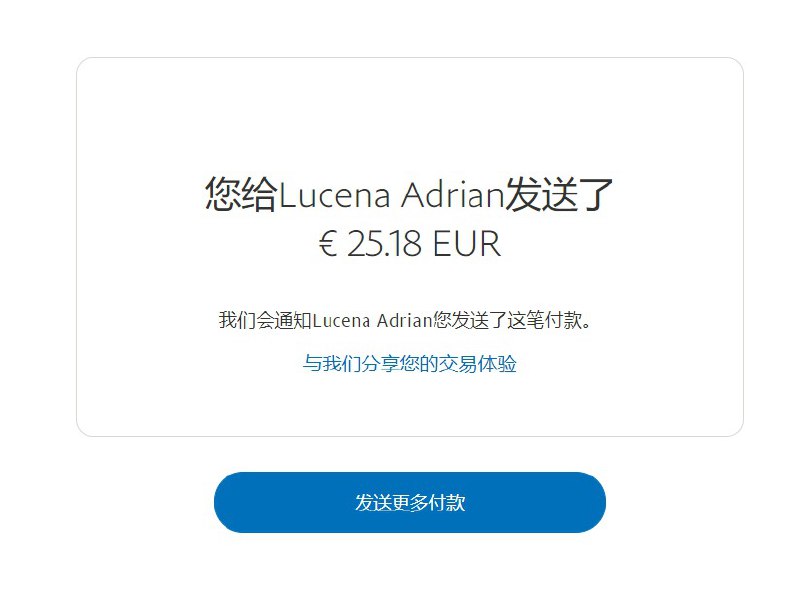Viewport: 800px width, 599px height.
Task: Click the euro € symbol before amount
Action: pos(328,243)
